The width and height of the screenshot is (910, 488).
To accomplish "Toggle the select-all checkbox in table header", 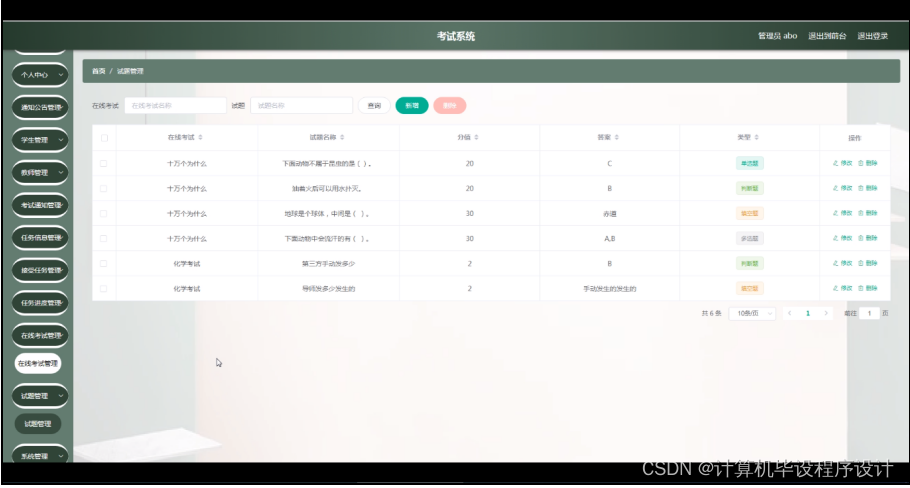I will click(x=104, y=138).
